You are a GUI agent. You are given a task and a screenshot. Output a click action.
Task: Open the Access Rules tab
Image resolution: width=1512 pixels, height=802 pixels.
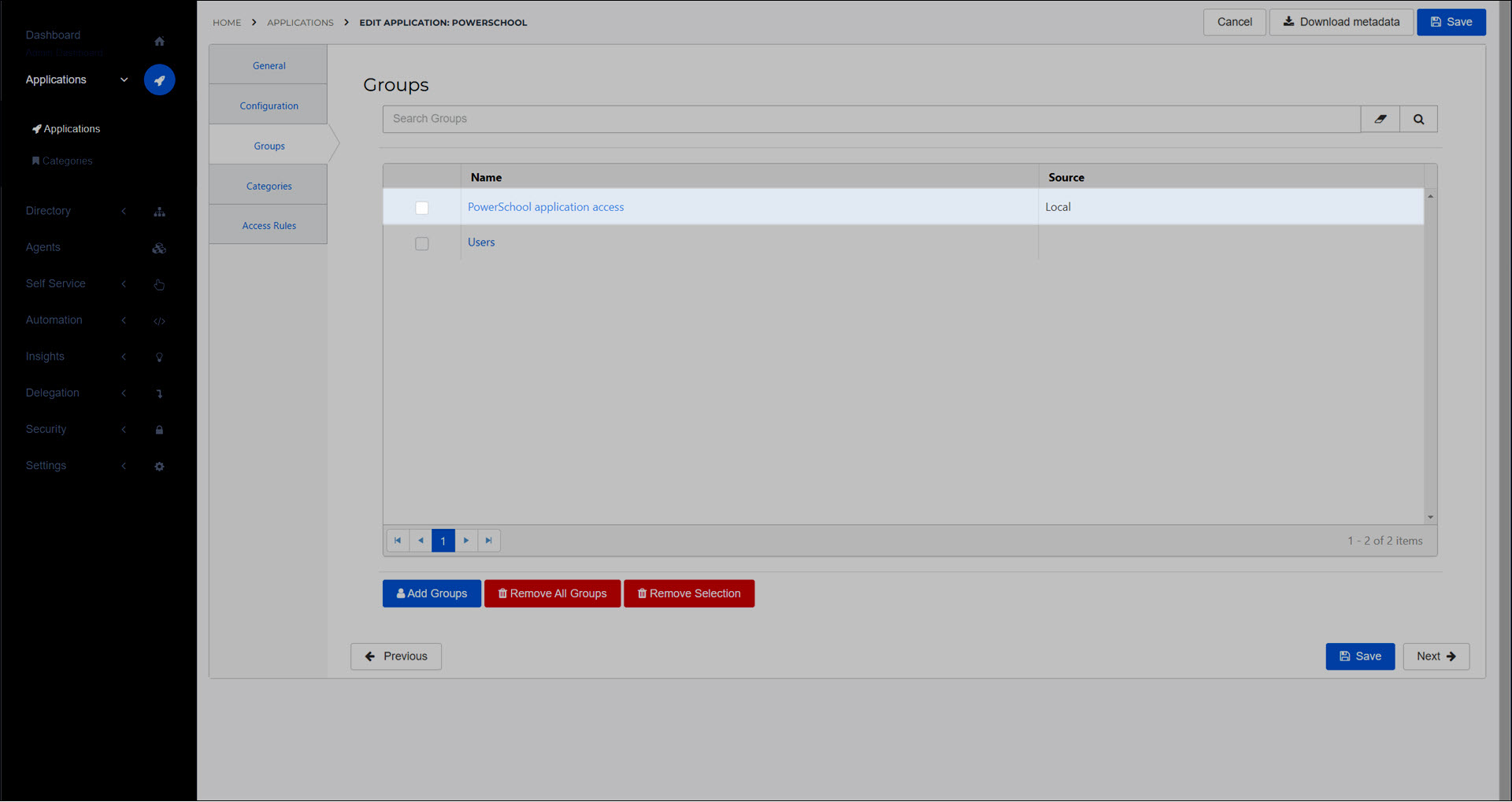pyautogui.click(x=269, y=225)
